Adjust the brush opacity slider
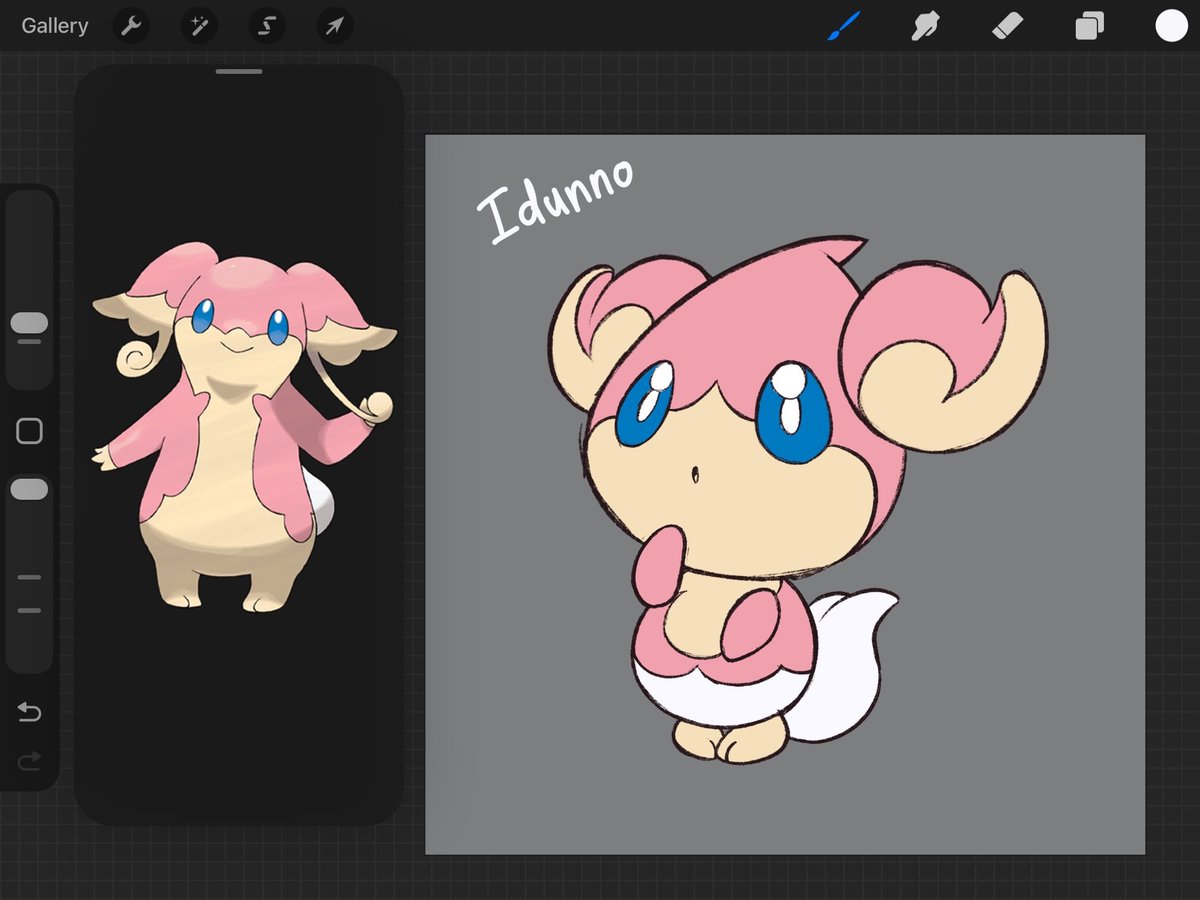 click(29, 488)
